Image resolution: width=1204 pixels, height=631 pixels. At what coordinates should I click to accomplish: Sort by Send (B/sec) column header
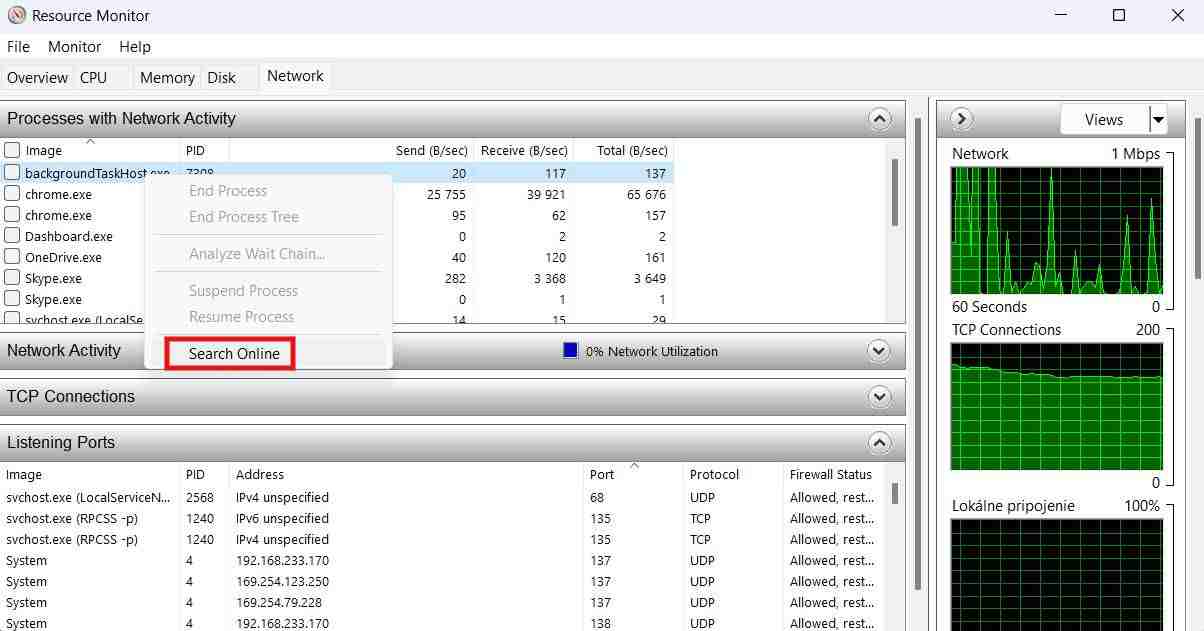click(432, 151)
